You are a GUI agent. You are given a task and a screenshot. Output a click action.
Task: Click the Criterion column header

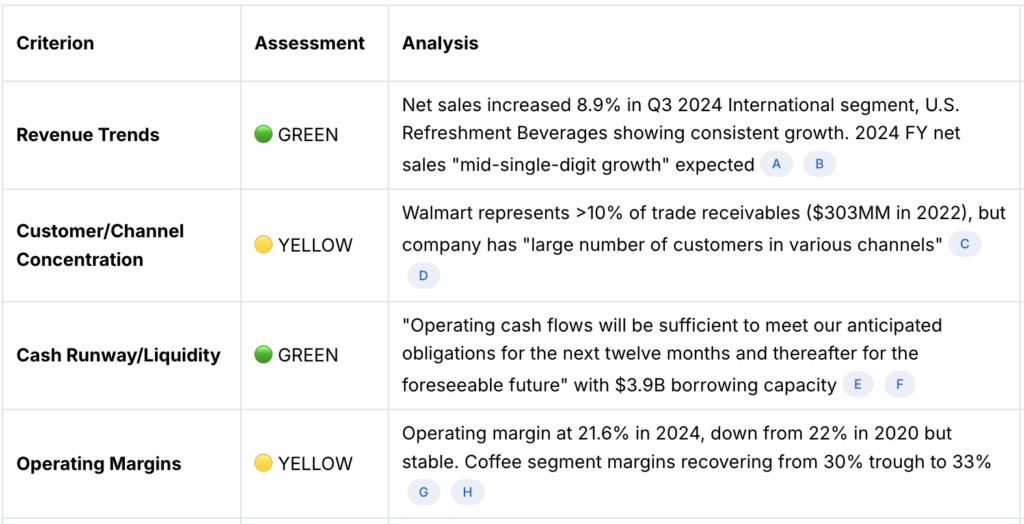55,43
